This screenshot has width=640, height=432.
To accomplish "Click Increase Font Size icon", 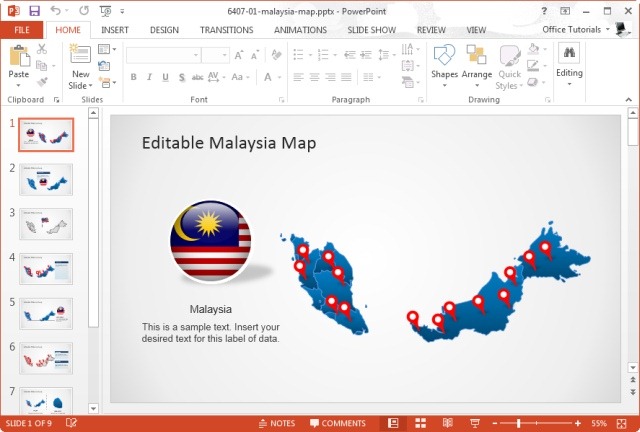I will (239, 55).
